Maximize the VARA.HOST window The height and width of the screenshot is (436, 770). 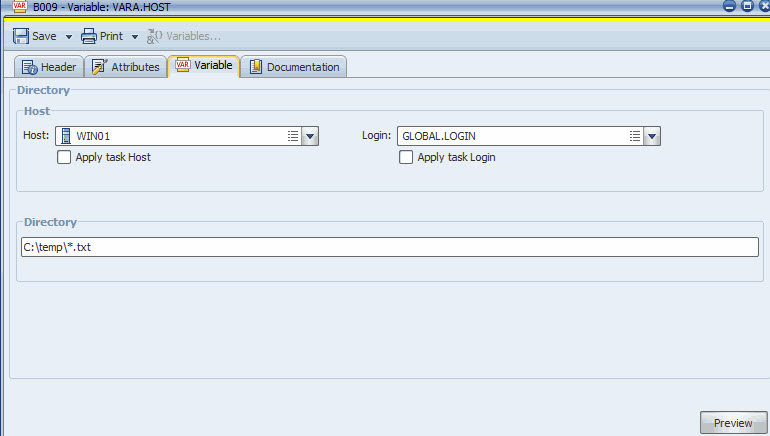coord(746,6)
